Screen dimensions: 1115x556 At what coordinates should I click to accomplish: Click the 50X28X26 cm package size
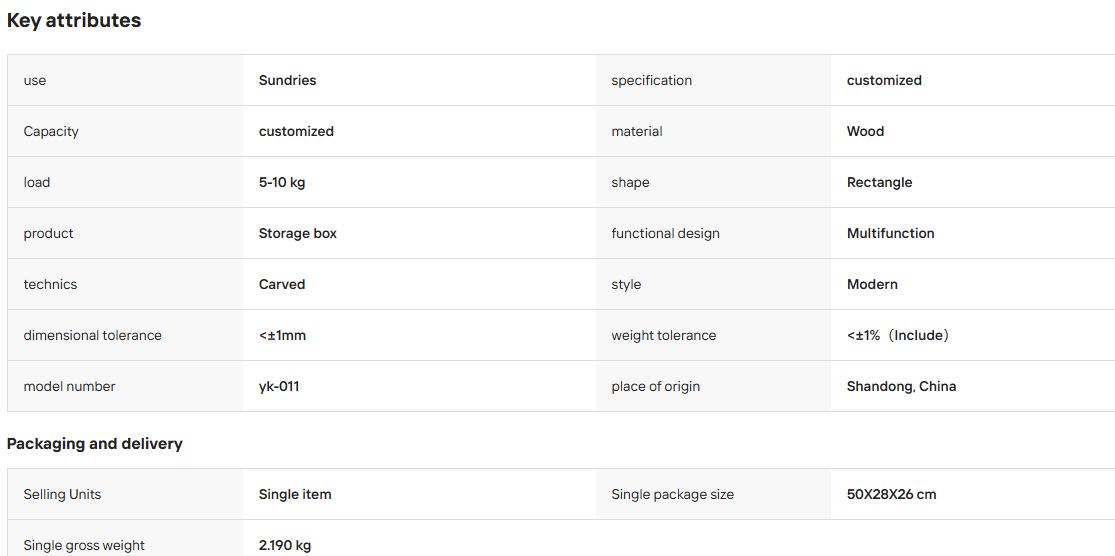(x=891, y=494)
